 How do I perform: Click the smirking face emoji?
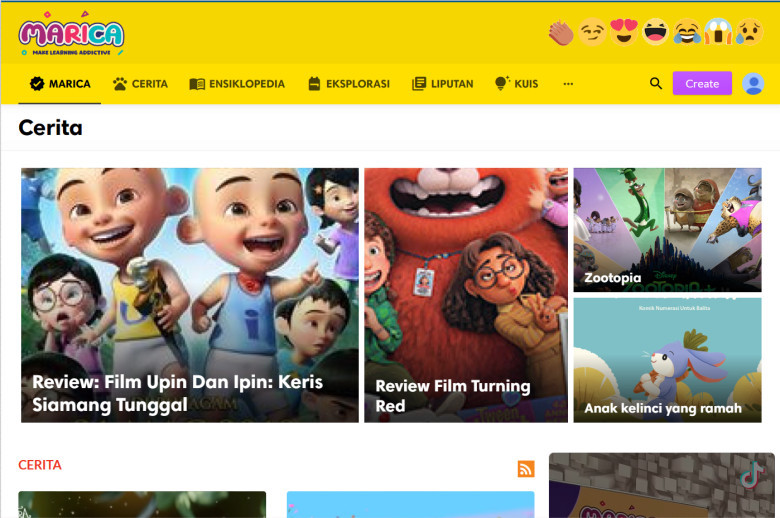(x=593, y=33)
